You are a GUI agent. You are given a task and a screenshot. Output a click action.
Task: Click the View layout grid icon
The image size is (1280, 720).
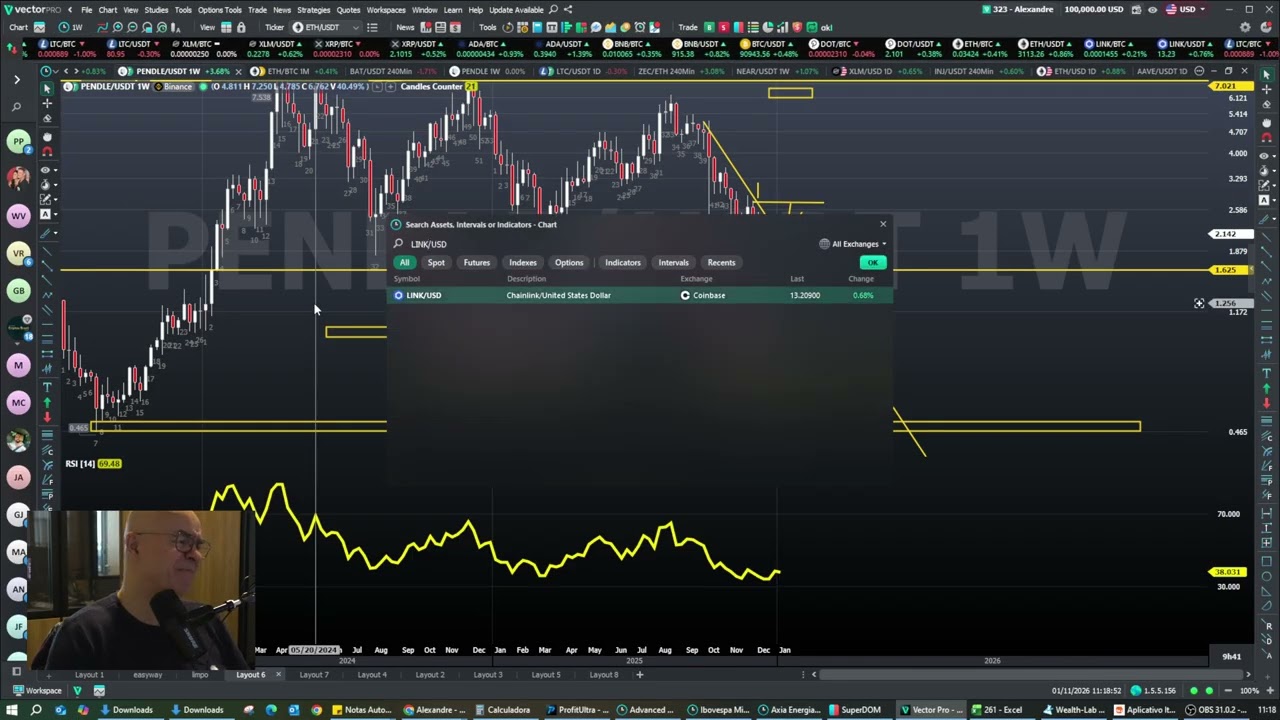[227, 27]
